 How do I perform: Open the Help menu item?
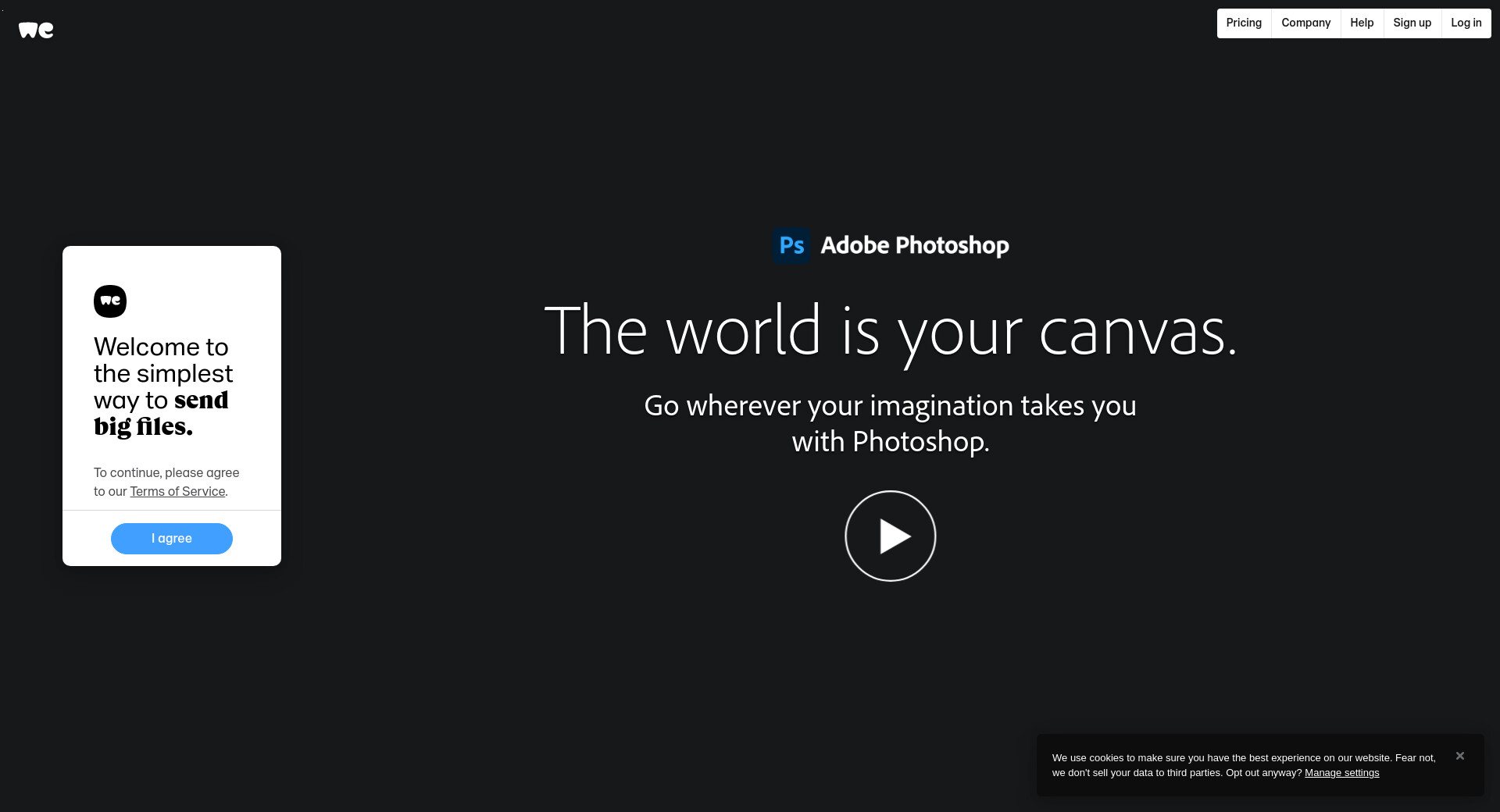[1362, 23]
